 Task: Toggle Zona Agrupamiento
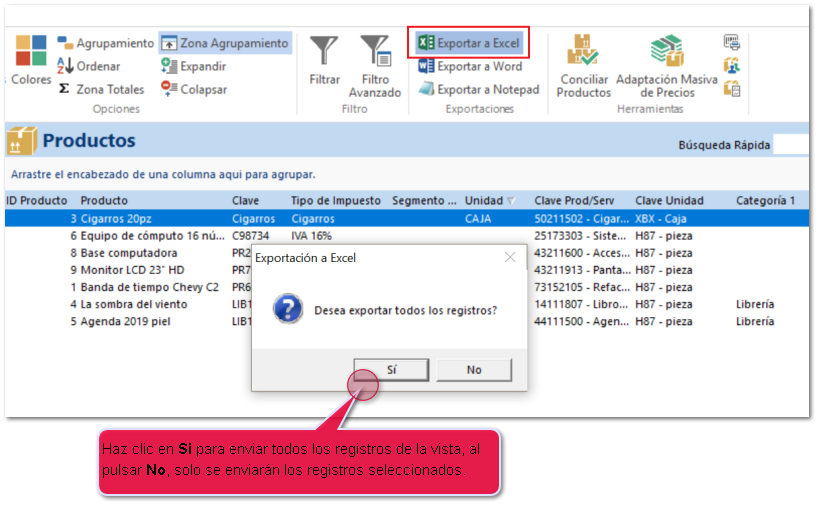point(225,43)
